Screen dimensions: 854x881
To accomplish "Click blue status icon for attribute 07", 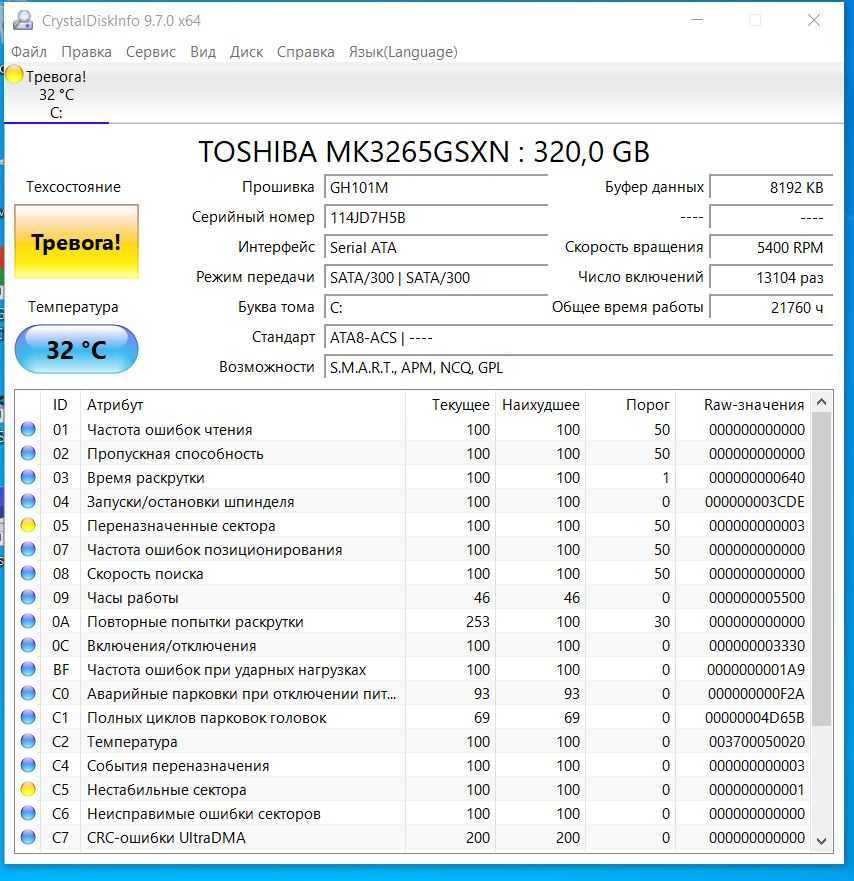I will tap(28, 550).
